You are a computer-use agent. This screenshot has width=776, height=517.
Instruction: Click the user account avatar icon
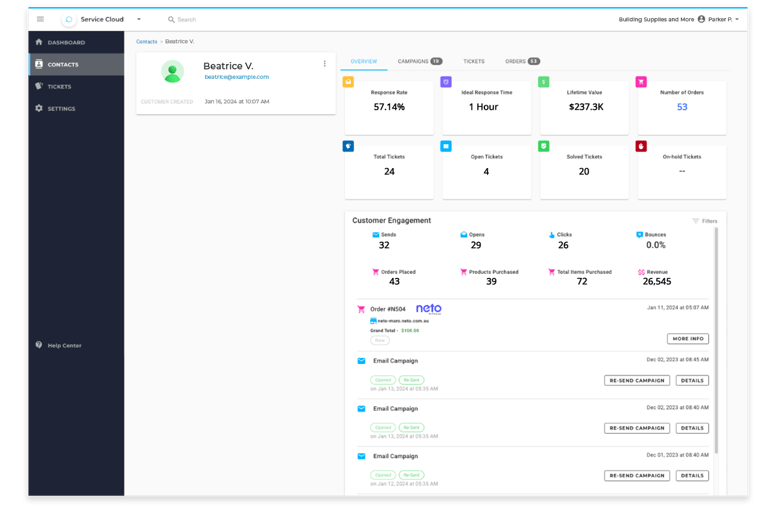click(x=701, y=19)
